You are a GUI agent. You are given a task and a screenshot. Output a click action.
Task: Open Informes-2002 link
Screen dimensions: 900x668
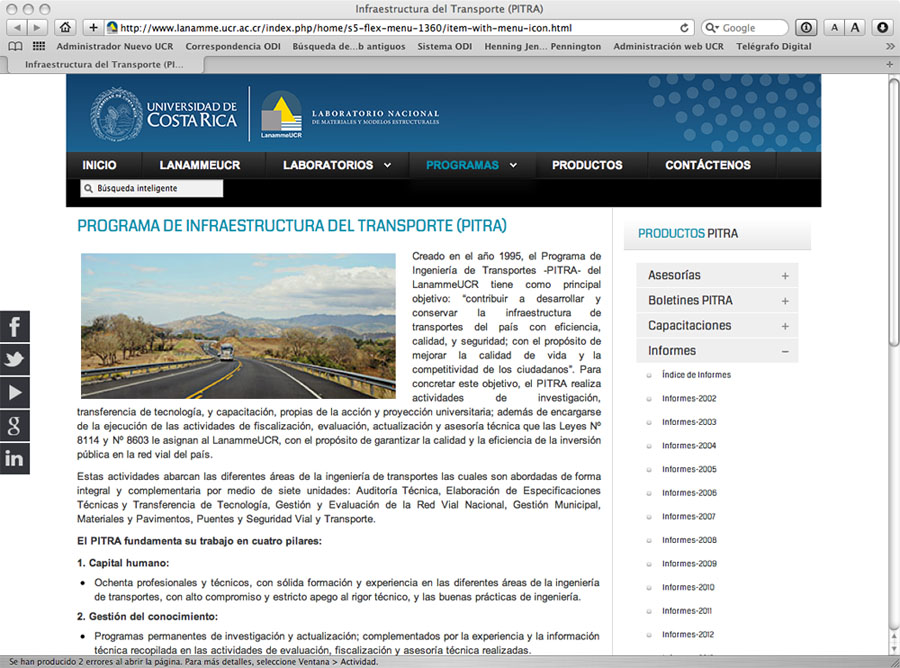[x=689, y=398]
